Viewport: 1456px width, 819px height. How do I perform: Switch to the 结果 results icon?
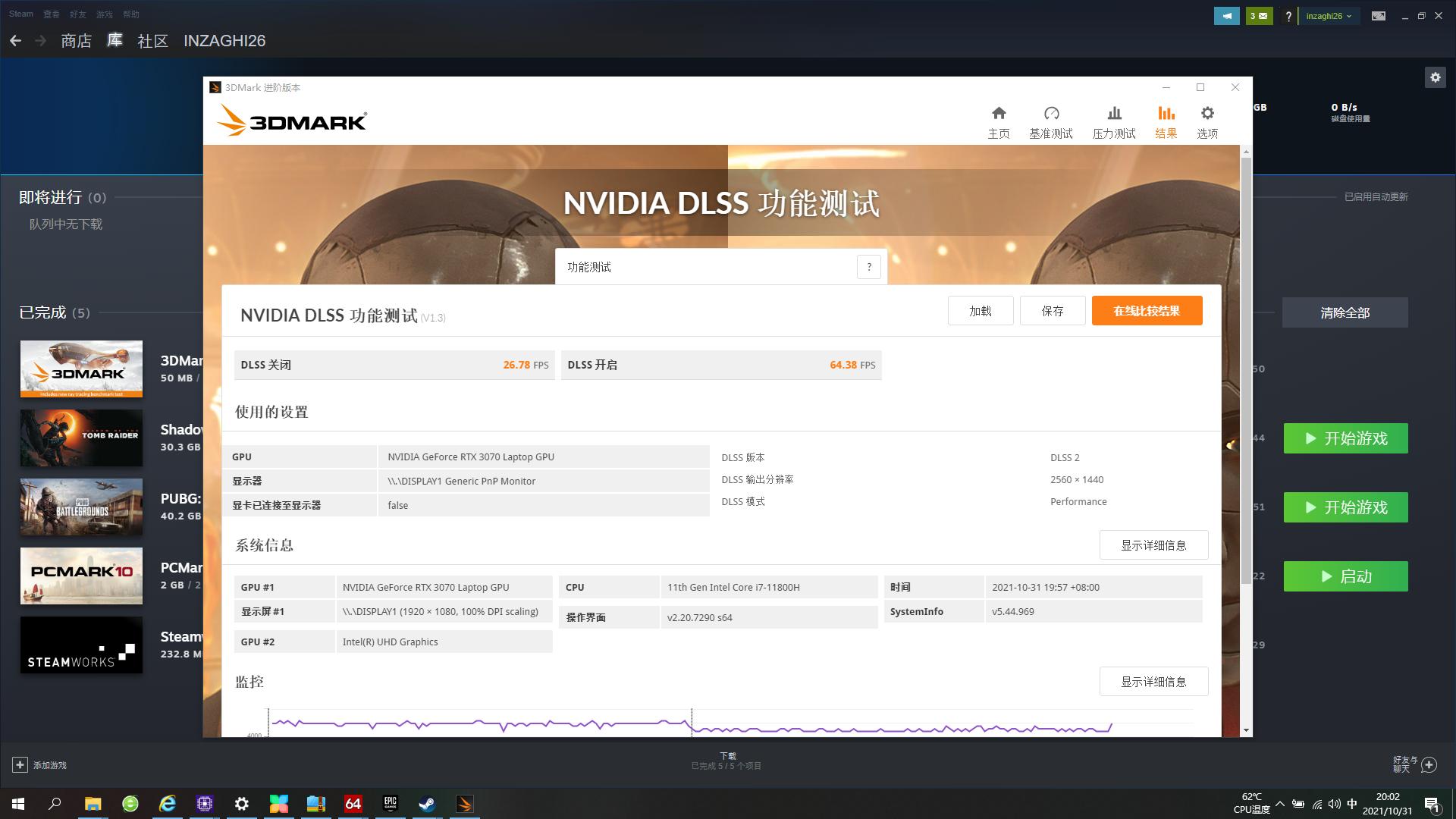[1166, 120]
